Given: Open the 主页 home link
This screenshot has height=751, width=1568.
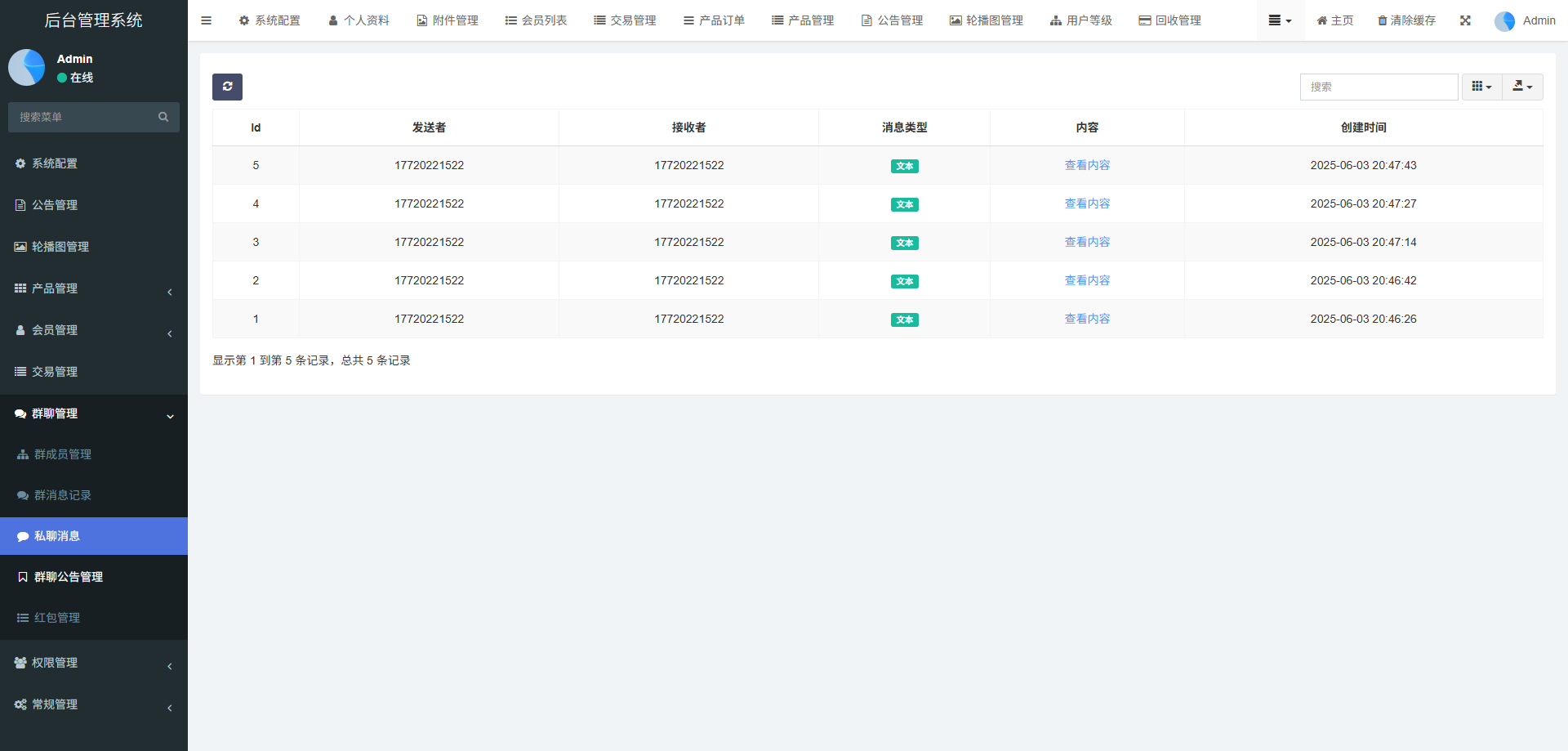Looking at the screenshot, I should (x=1334, y=20).
